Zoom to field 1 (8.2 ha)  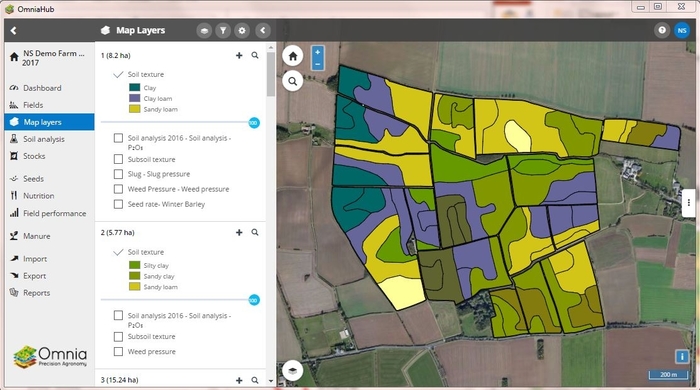254,55
